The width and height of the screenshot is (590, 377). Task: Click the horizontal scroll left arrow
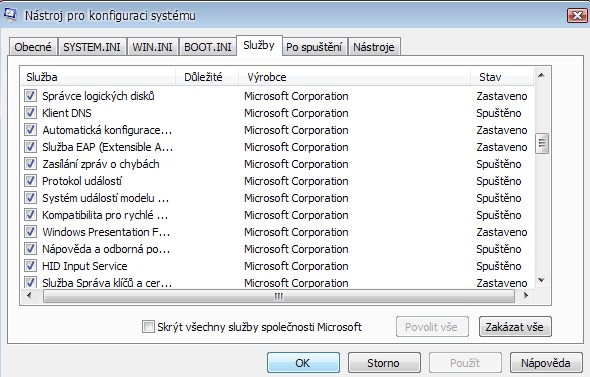(29, 296)
